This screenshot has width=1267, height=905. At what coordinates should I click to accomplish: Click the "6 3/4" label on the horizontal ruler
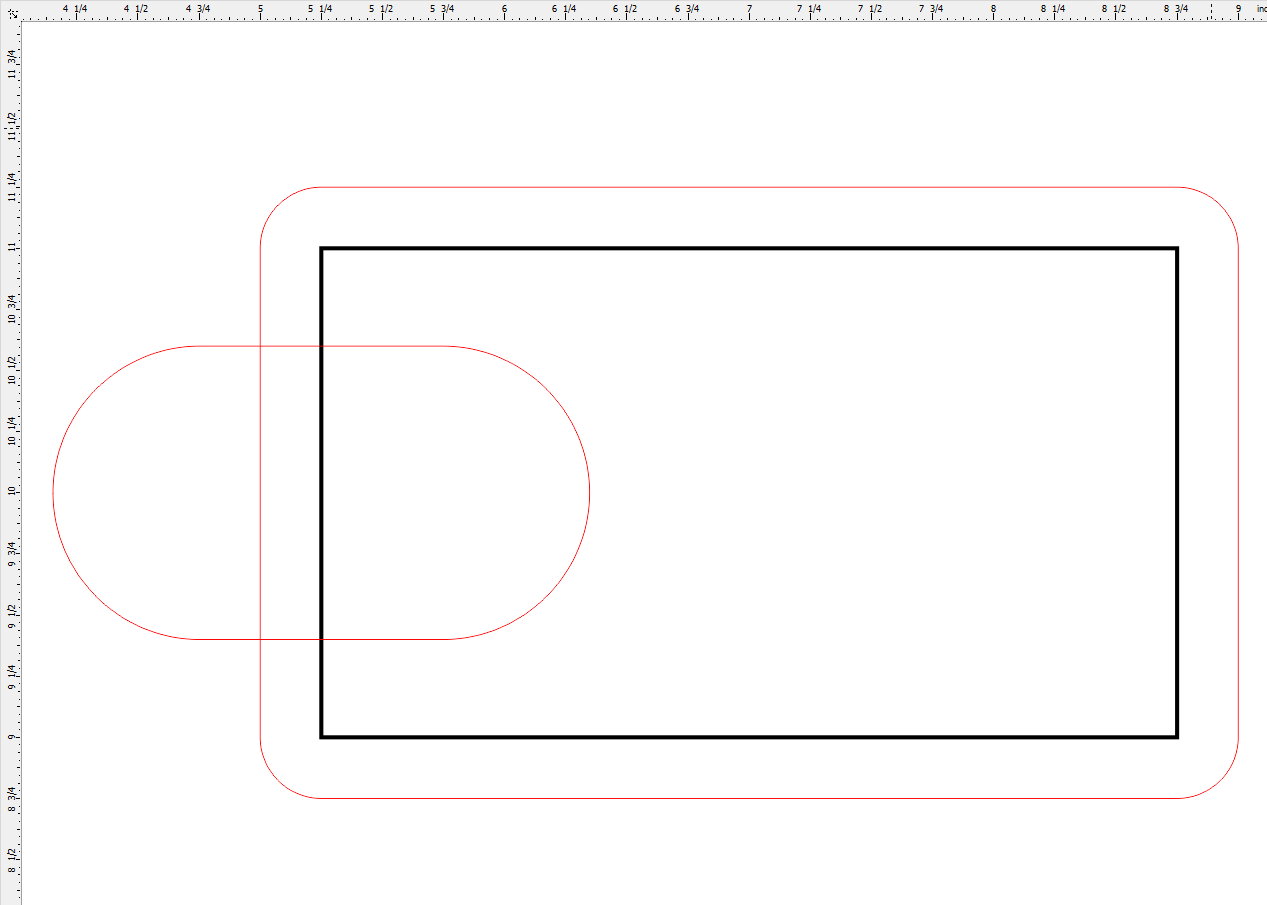pyautogui.click(x=686, y=8)
